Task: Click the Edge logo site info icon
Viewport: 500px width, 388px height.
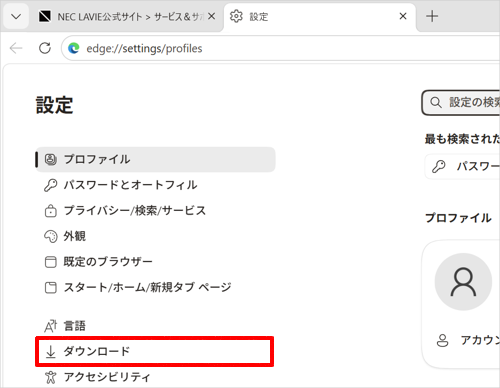Action: [74, 48]
